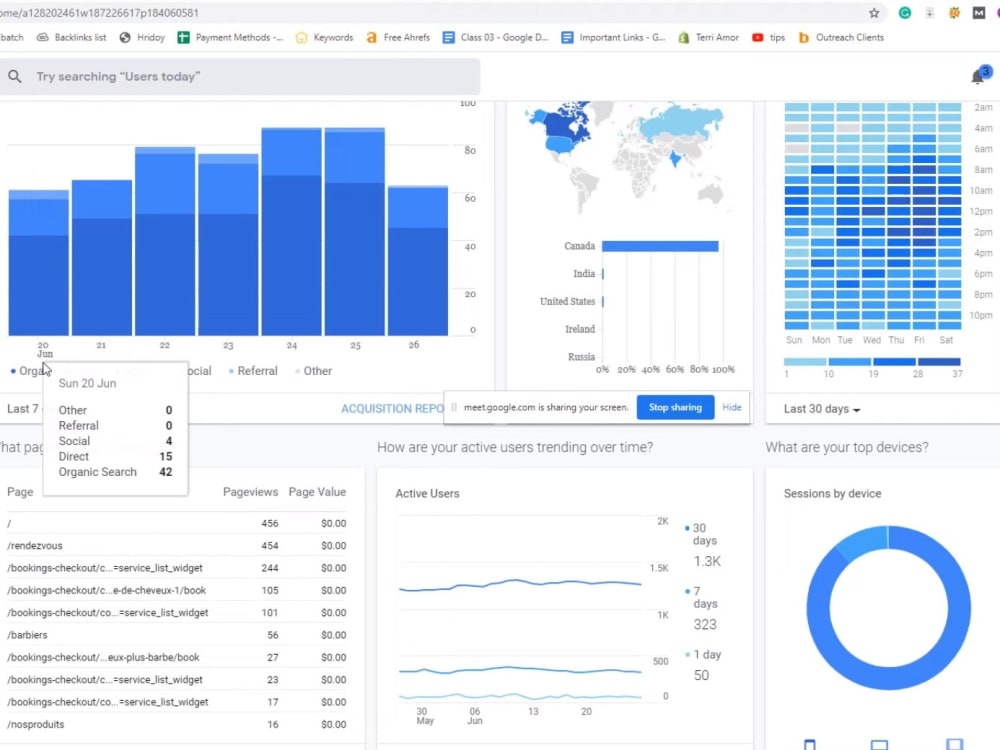
Task: Click the Pageviews column header
Action: click(x=250, y=492)
